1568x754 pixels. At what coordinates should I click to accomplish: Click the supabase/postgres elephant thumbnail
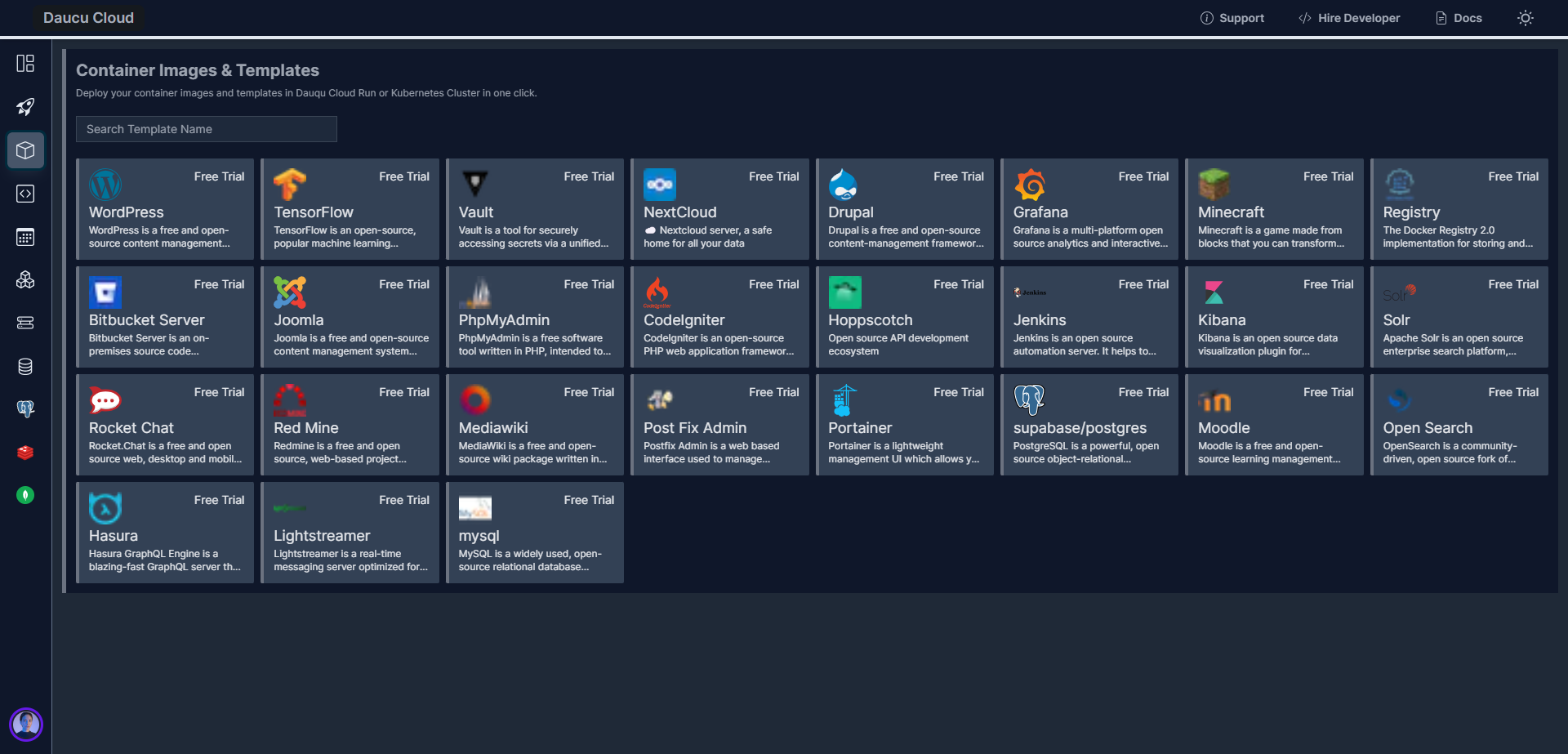point(1030,400)
